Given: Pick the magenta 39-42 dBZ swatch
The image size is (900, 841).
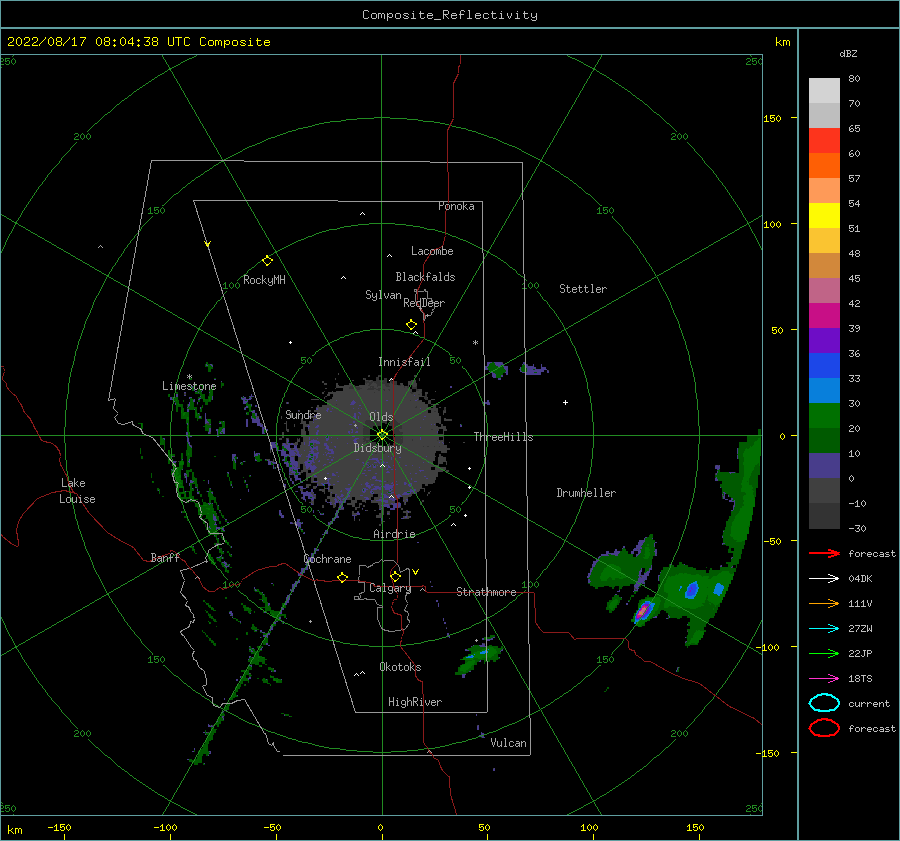Looking at the screenshot, I should pos(824,315).
